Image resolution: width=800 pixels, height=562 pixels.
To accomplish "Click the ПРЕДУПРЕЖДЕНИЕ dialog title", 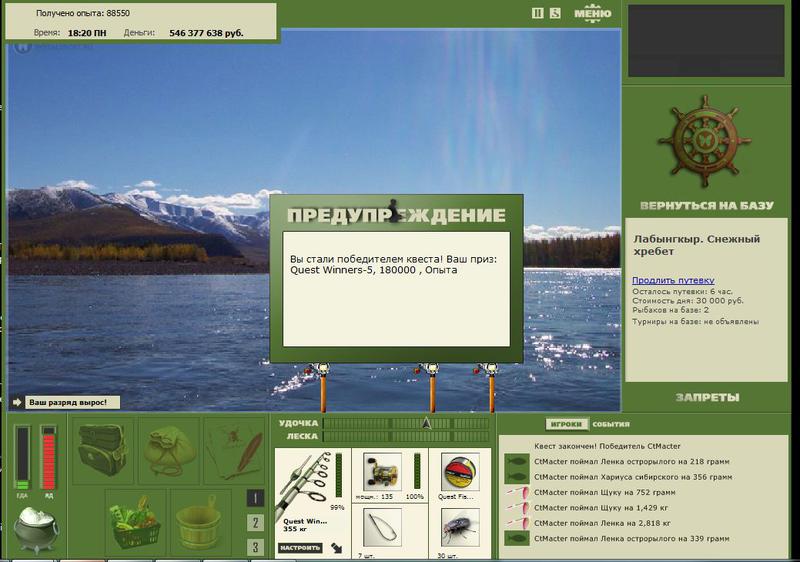I will pos(396,215).
